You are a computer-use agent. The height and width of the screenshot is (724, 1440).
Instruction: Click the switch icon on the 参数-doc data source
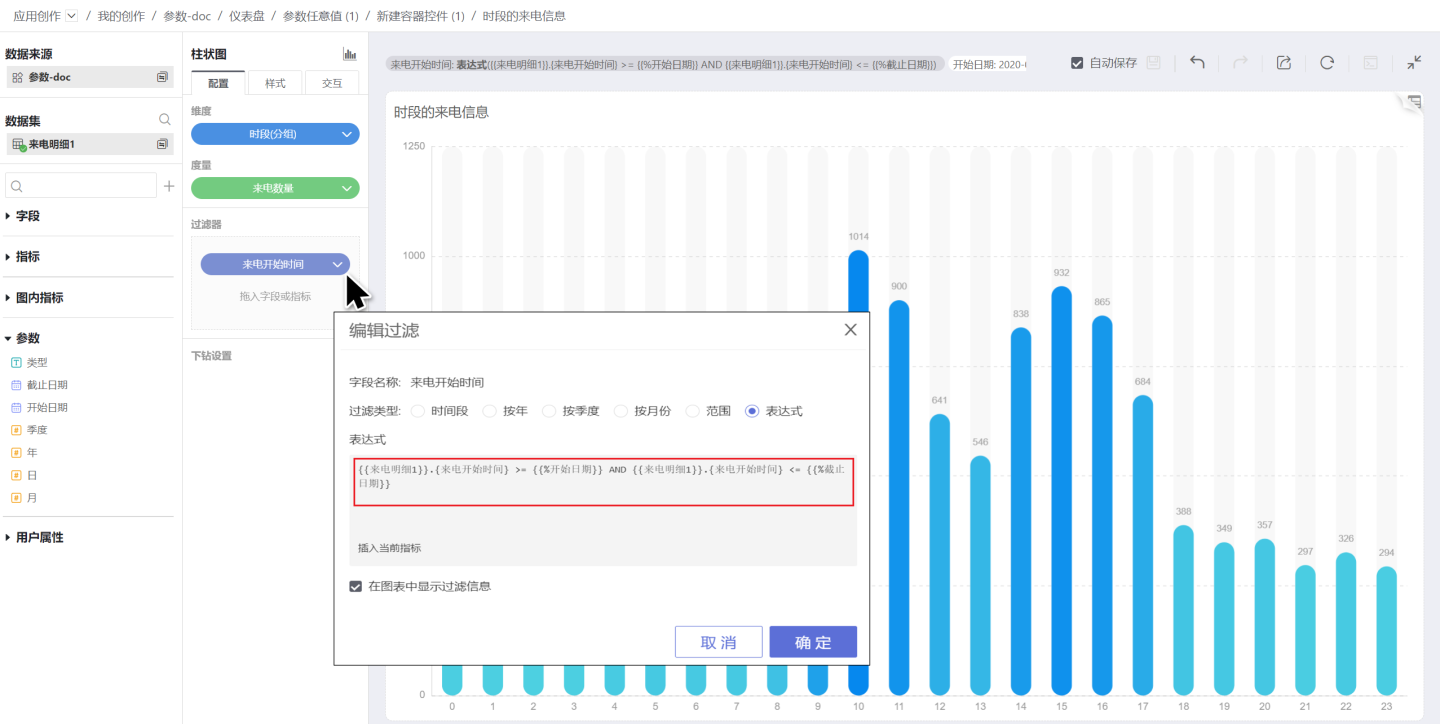pyautogui.click(x=162, y=77)
